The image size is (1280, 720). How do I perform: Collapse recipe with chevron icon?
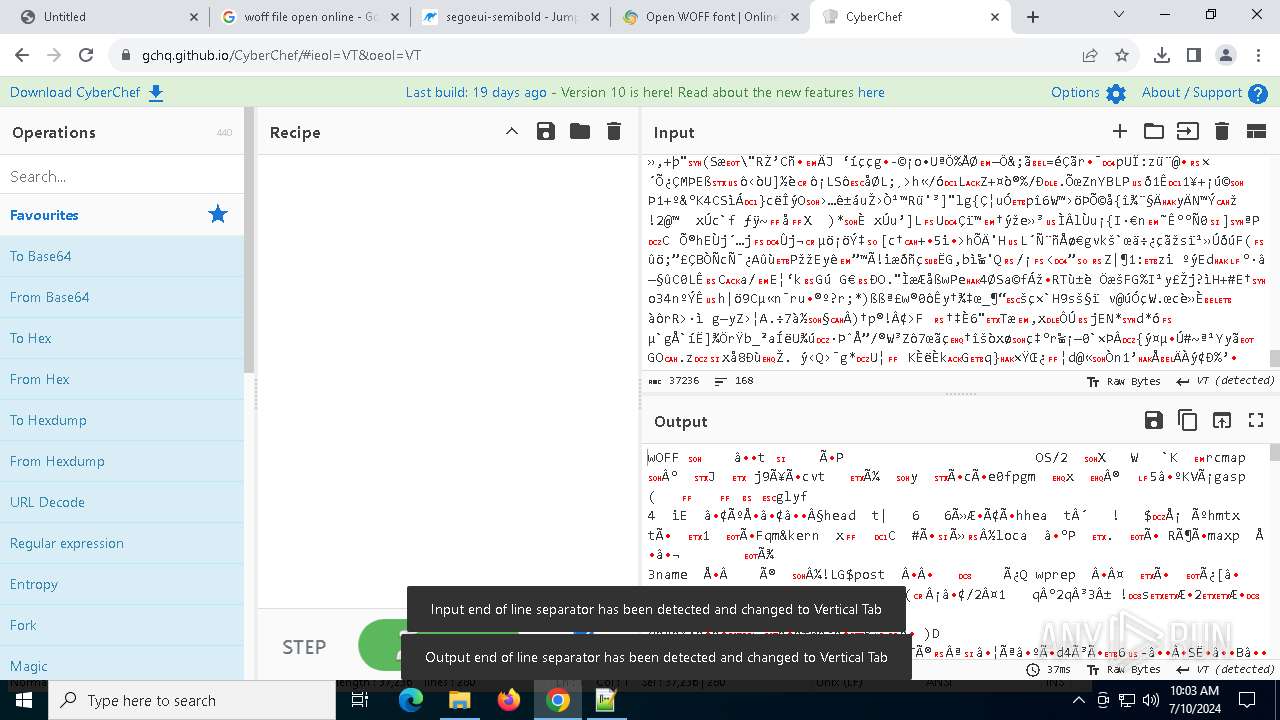(x=511, y=131)
